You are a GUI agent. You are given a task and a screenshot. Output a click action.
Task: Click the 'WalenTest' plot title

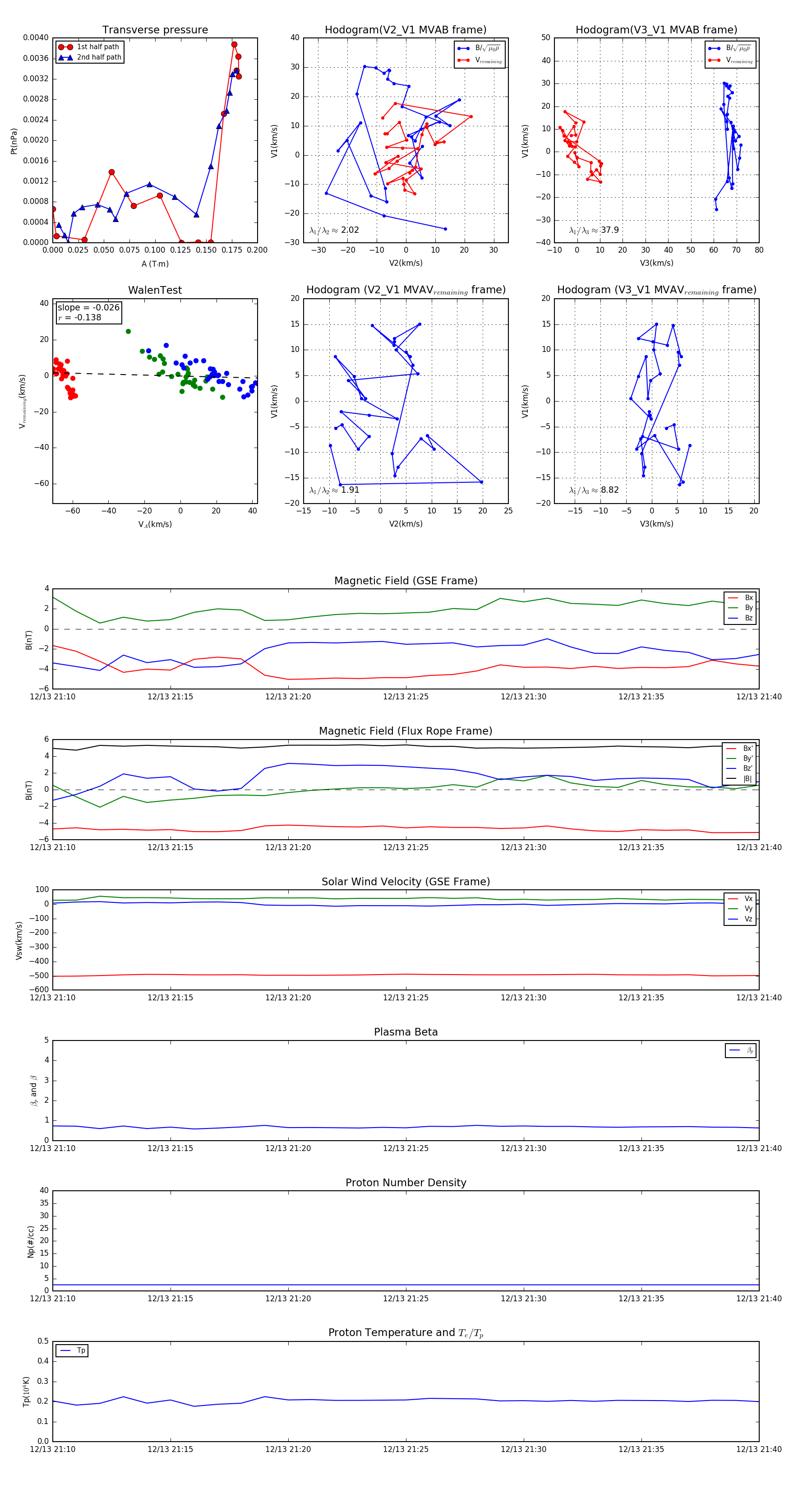pos(155,290)
